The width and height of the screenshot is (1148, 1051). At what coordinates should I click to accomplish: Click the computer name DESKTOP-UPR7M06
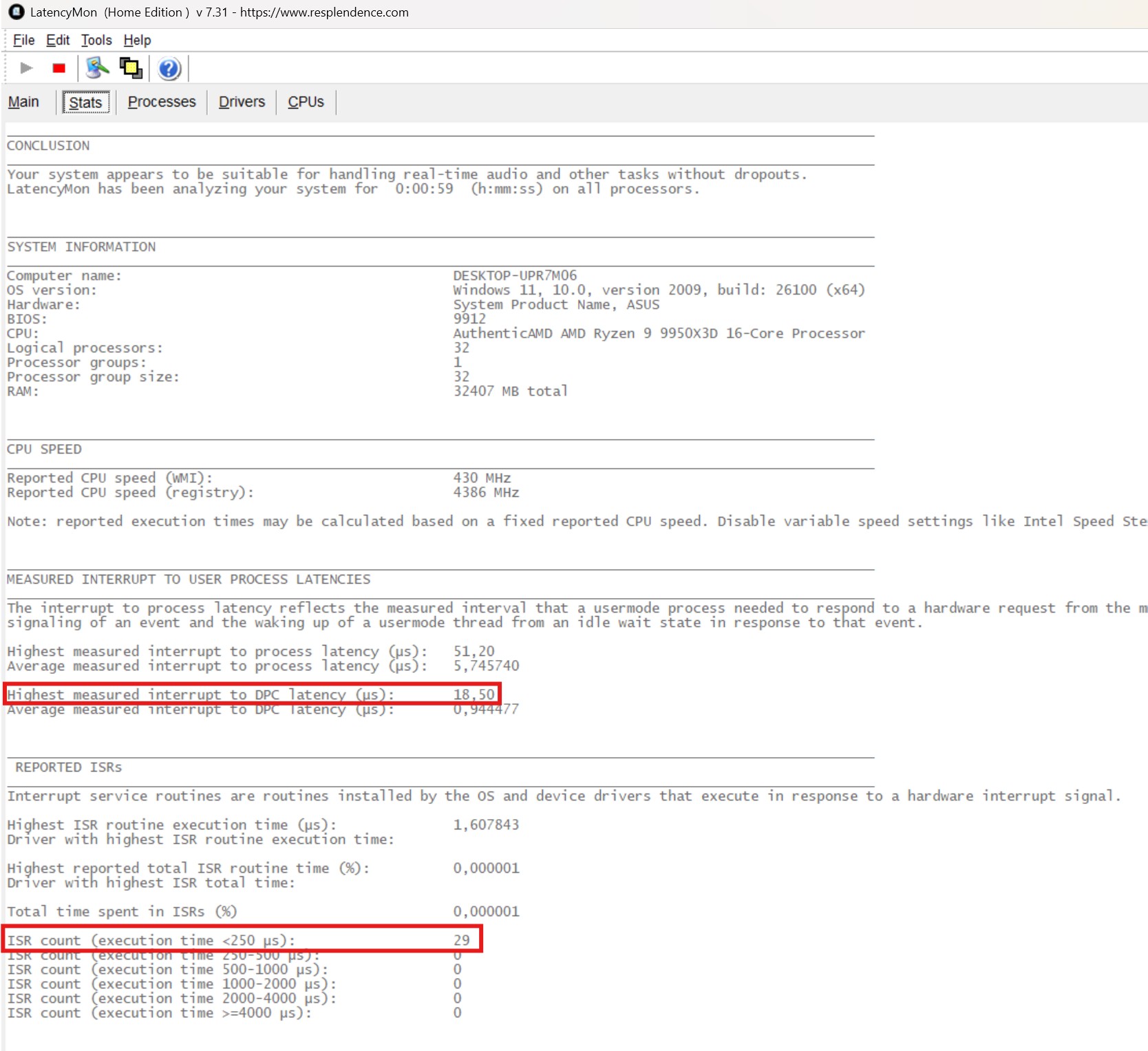(x=515, y=275)
